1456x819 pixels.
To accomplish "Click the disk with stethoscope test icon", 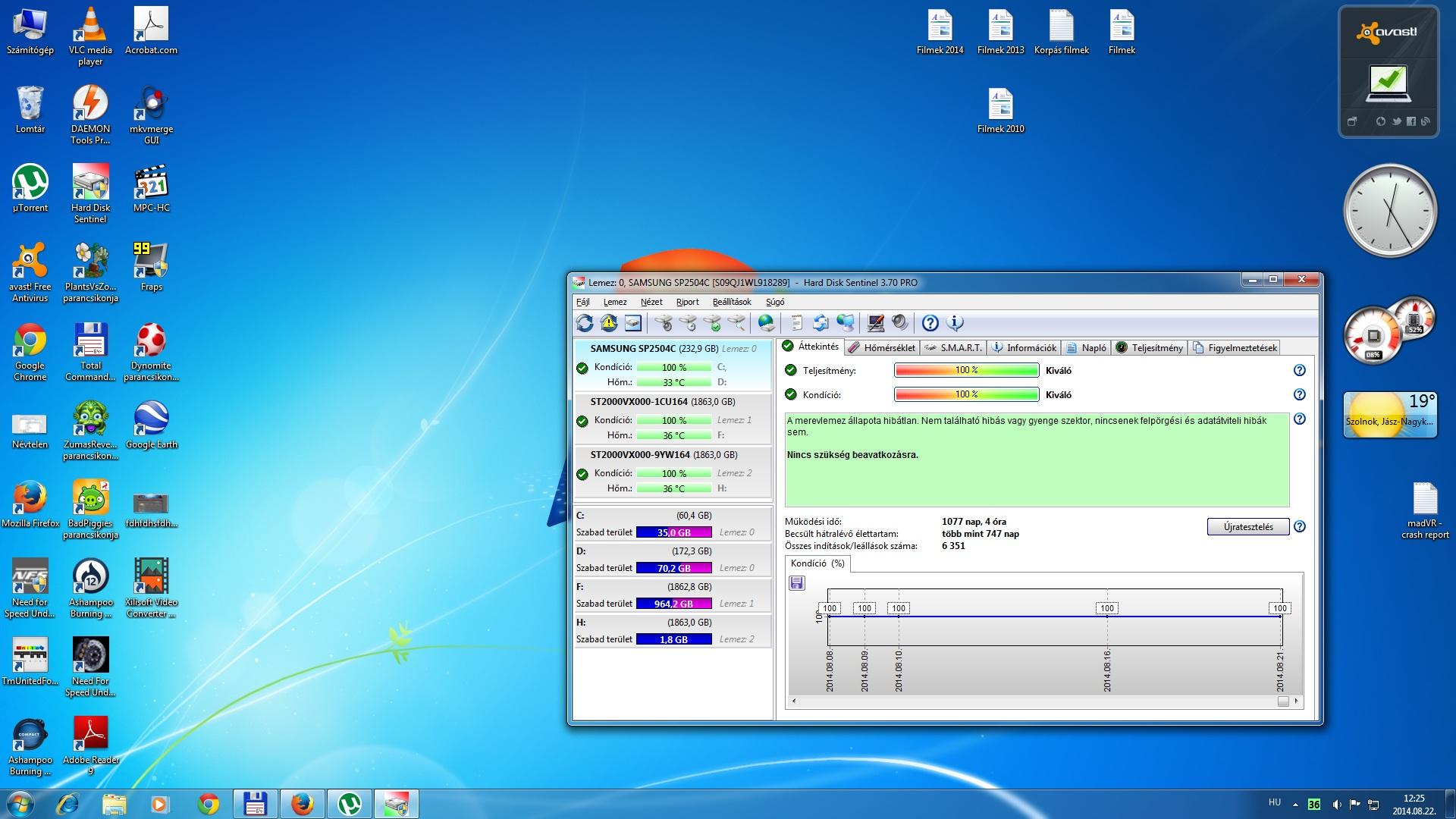I will pyautogui.click(x=664, y=323).
